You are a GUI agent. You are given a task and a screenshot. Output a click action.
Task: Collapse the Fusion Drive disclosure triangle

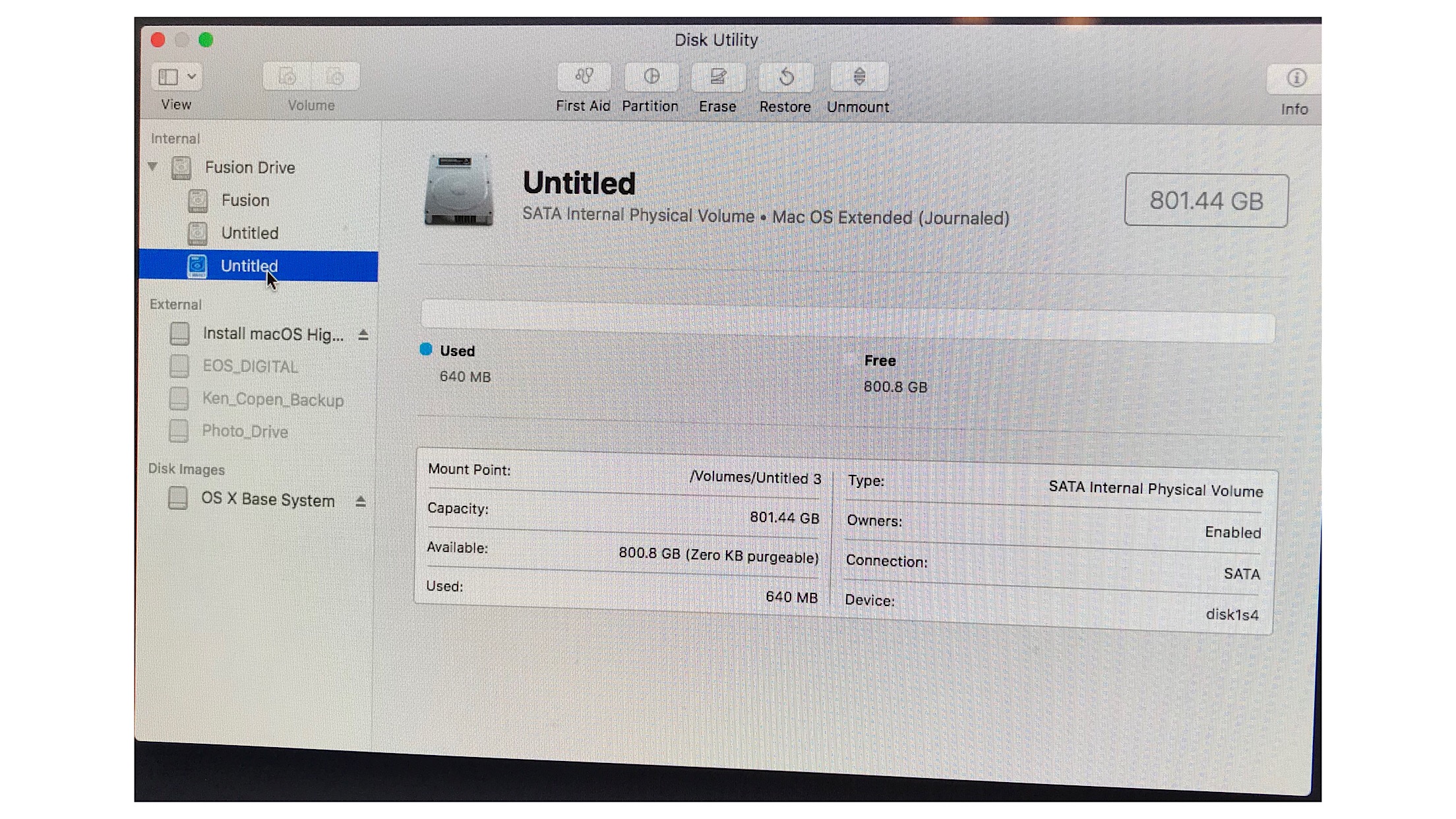click(153, 166)
